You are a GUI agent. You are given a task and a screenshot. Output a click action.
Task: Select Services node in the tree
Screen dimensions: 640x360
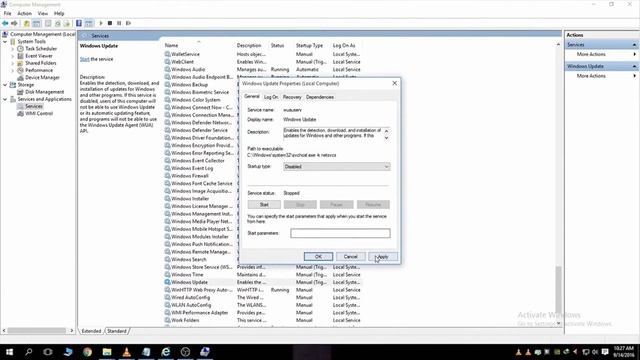pos(33,106)
